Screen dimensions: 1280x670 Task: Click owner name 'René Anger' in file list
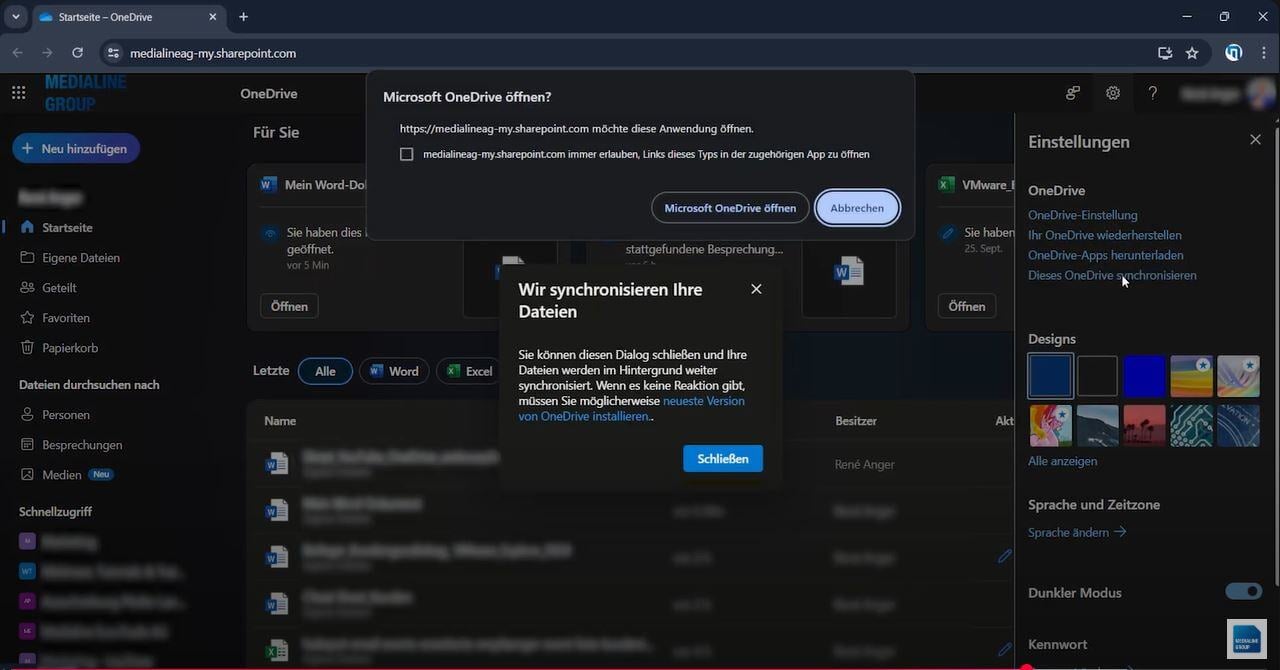(x=865, y=464)
